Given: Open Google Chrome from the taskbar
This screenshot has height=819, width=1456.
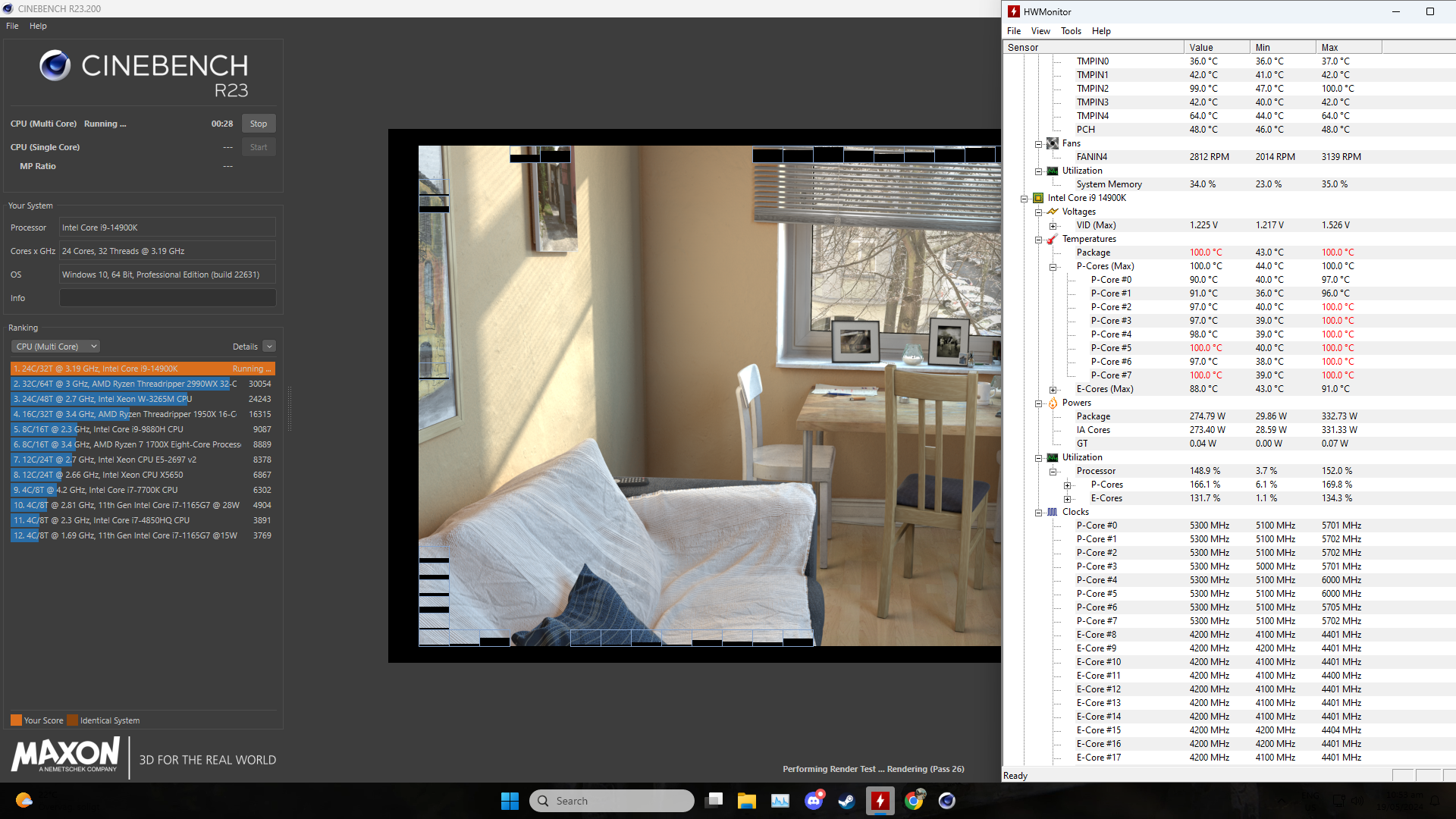Looking at the screenshot, I should [914, 801].
